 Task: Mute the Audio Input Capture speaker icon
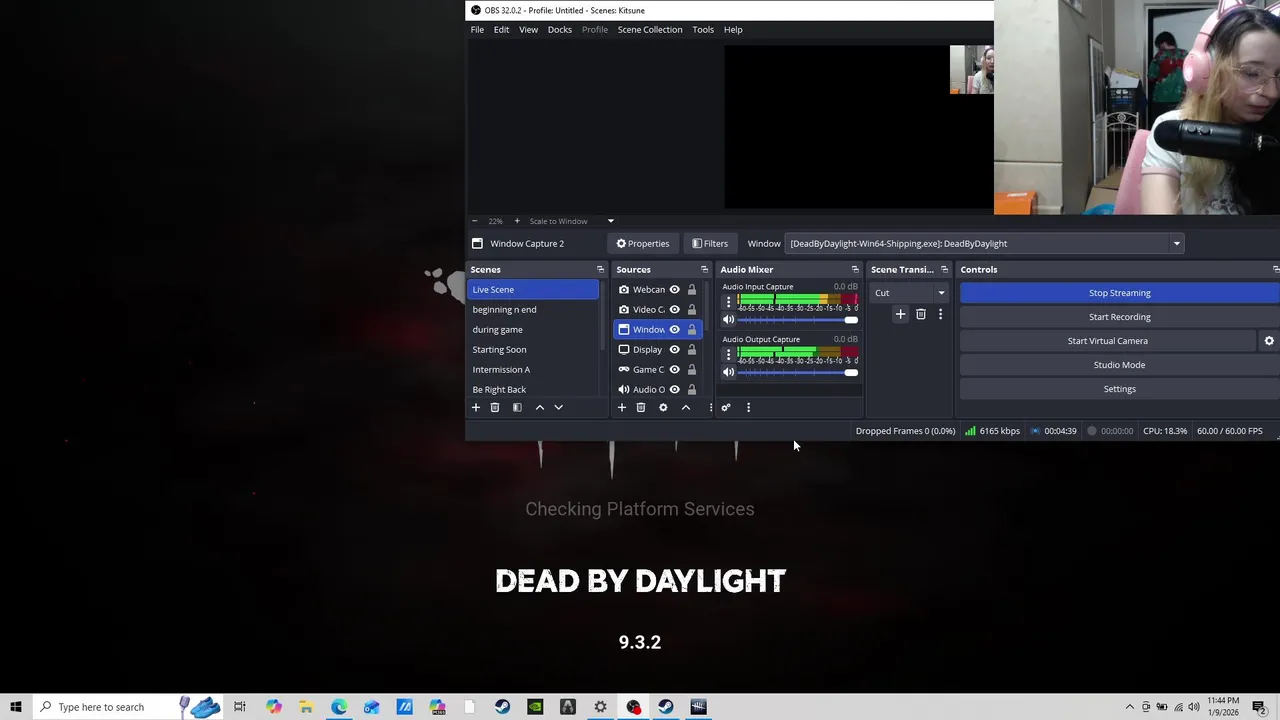(728, 320)
